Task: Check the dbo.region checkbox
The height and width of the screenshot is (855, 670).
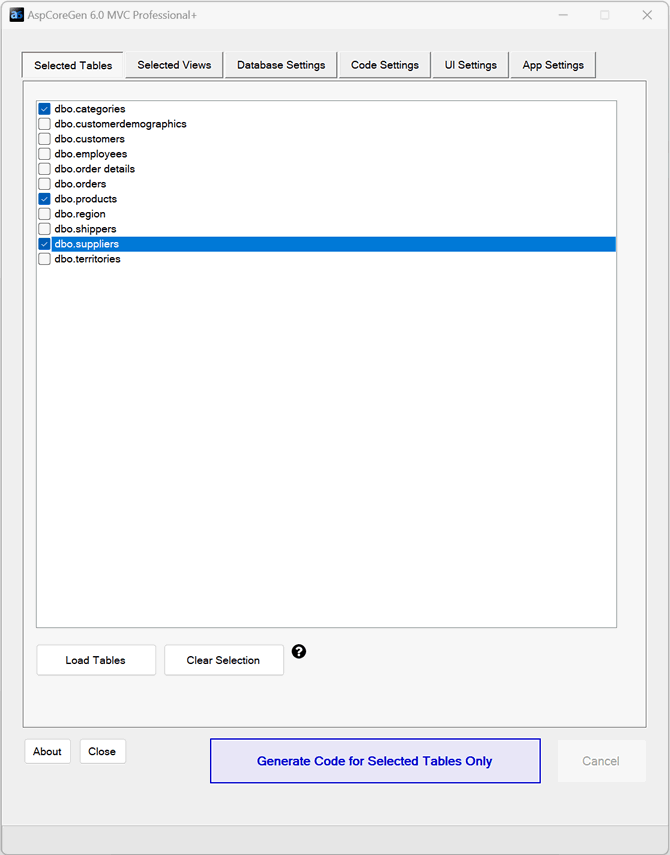Action: (45, 214)
